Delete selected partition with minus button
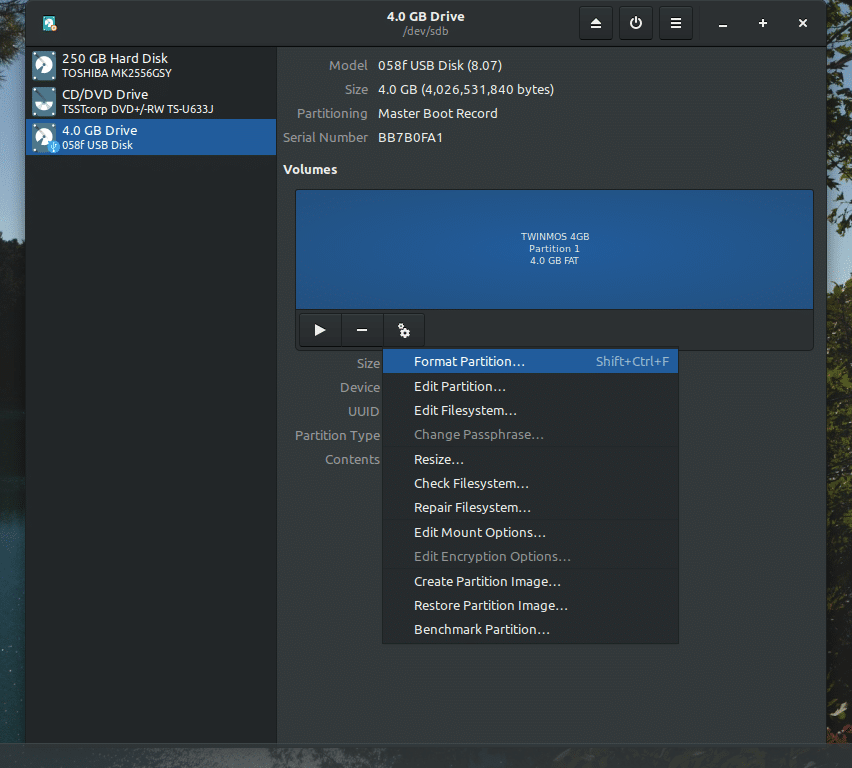 [362, 330]
